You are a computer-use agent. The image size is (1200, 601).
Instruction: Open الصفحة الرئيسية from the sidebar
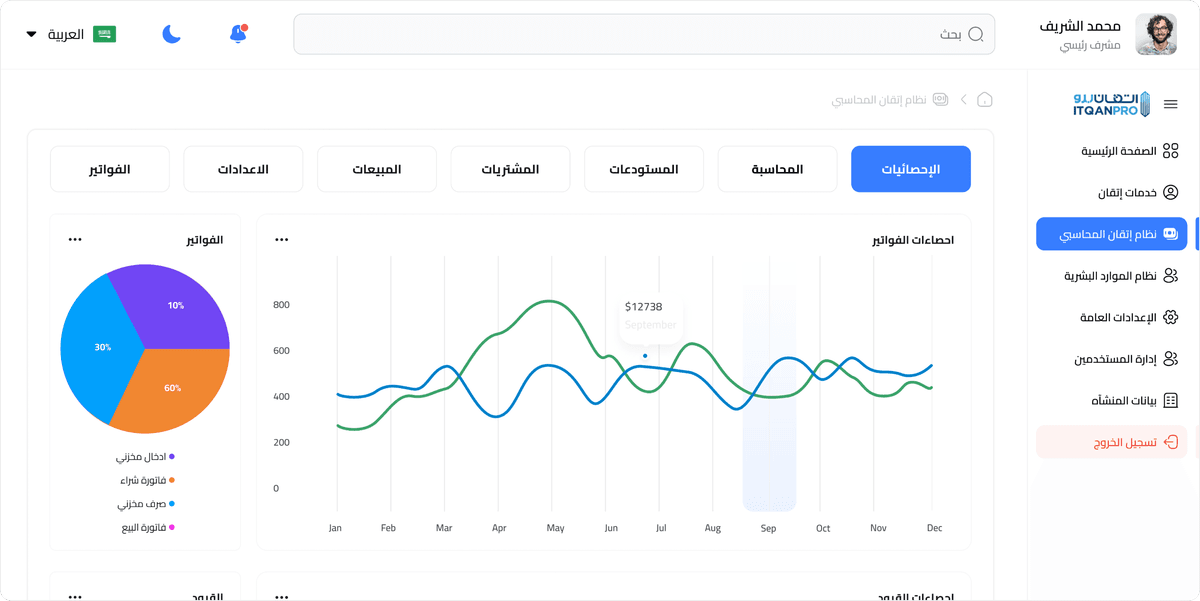[x=1118, y=151]
